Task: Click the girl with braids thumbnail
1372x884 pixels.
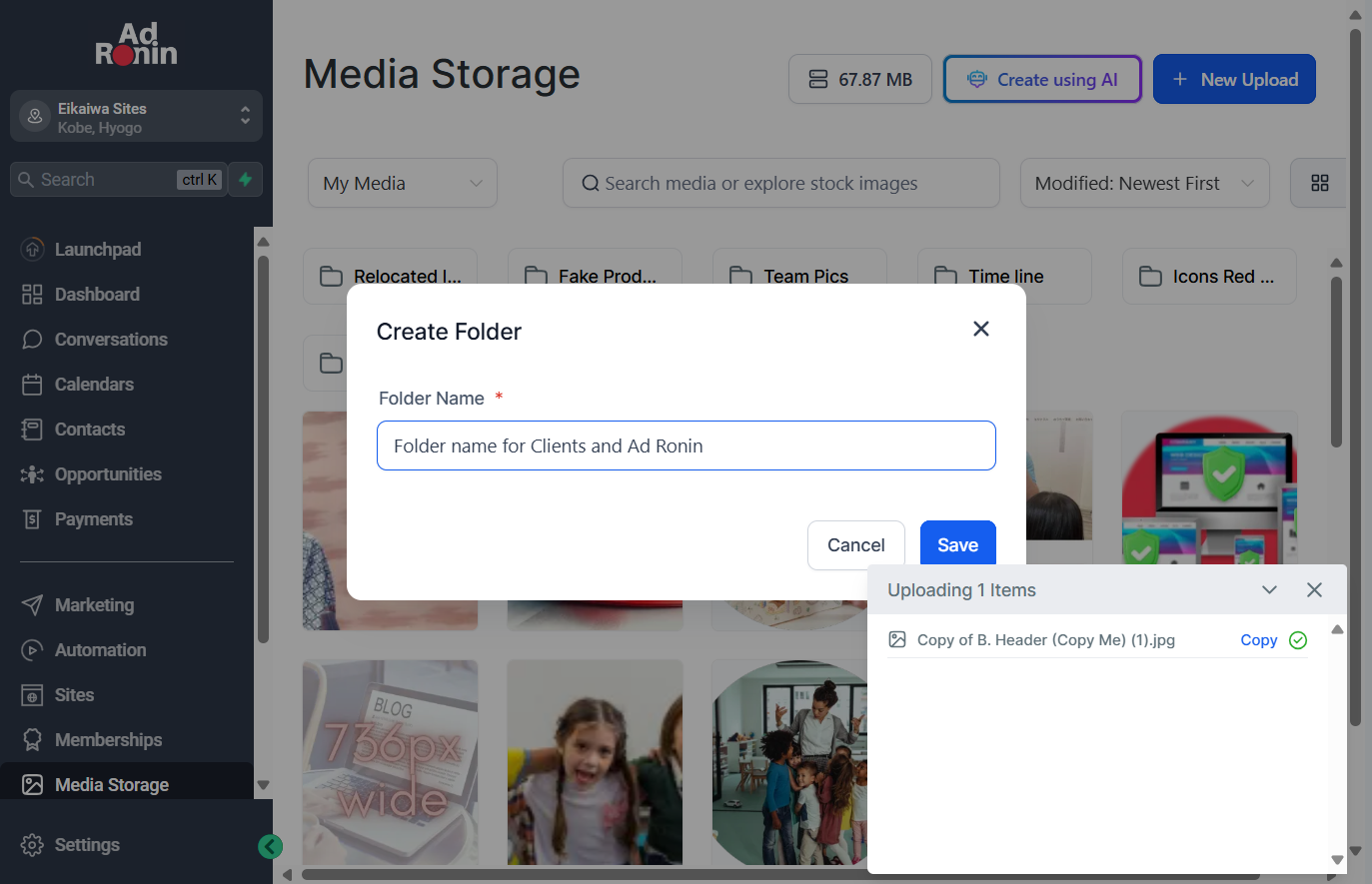Action: pyautogui.click(x=596, y=762)
